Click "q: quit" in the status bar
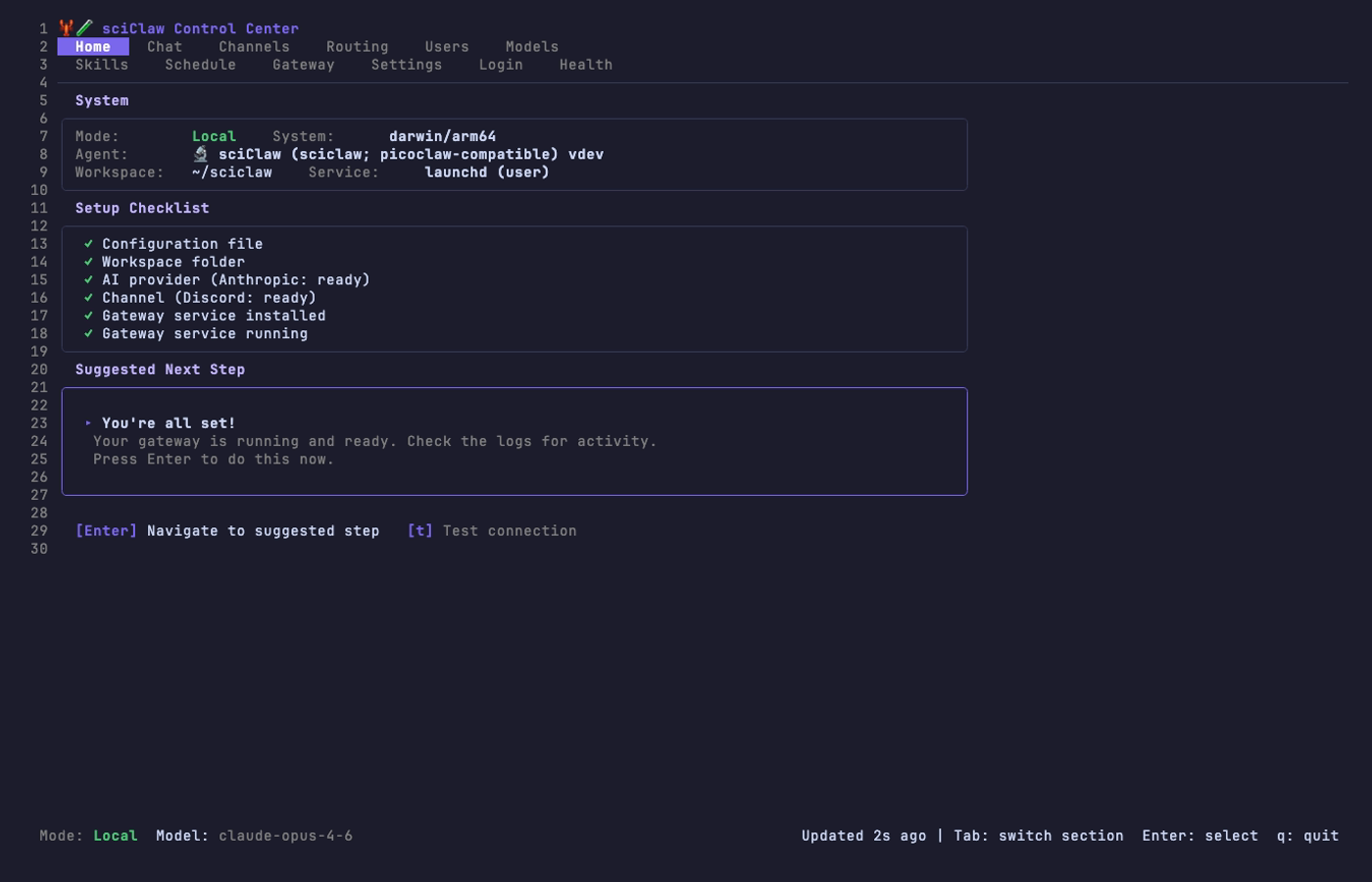The width and height of the screenshot is (1372, 882). tap(1308, 836)
